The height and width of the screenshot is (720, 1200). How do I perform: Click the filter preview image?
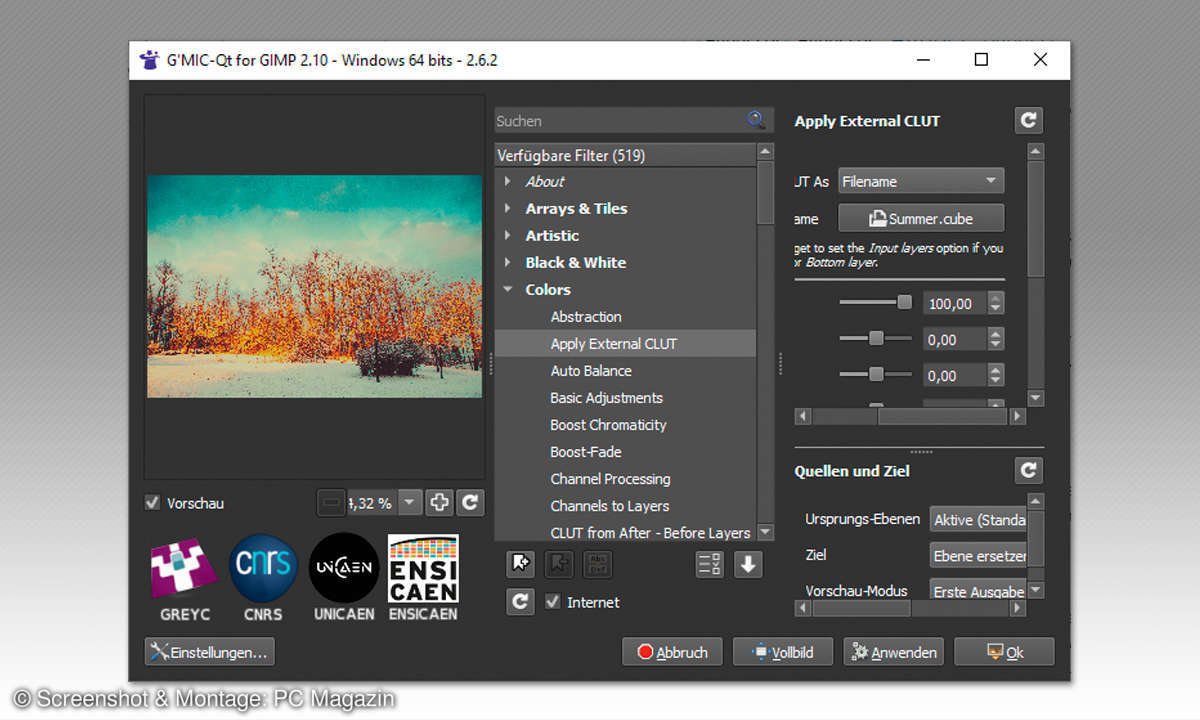click(315, 286)
